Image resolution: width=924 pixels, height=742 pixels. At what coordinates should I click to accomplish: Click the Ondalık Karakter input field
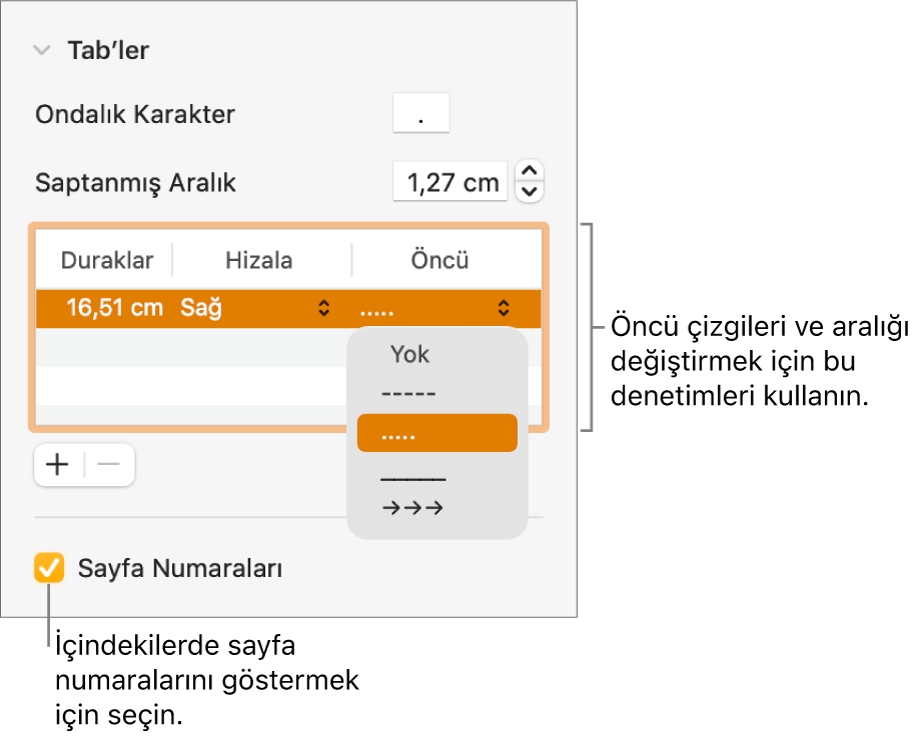(421, 113)
